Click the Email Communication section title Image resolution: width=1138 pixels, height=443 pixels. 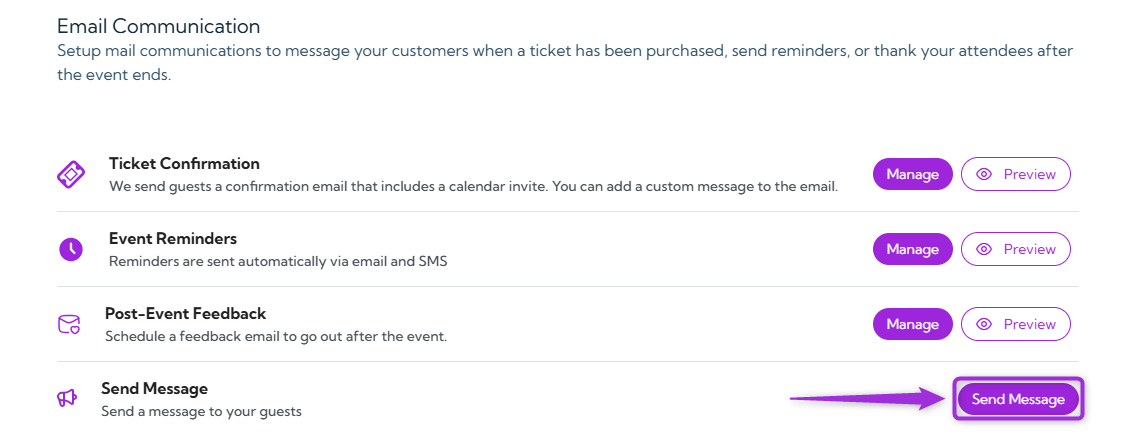[x=158, y=26]
